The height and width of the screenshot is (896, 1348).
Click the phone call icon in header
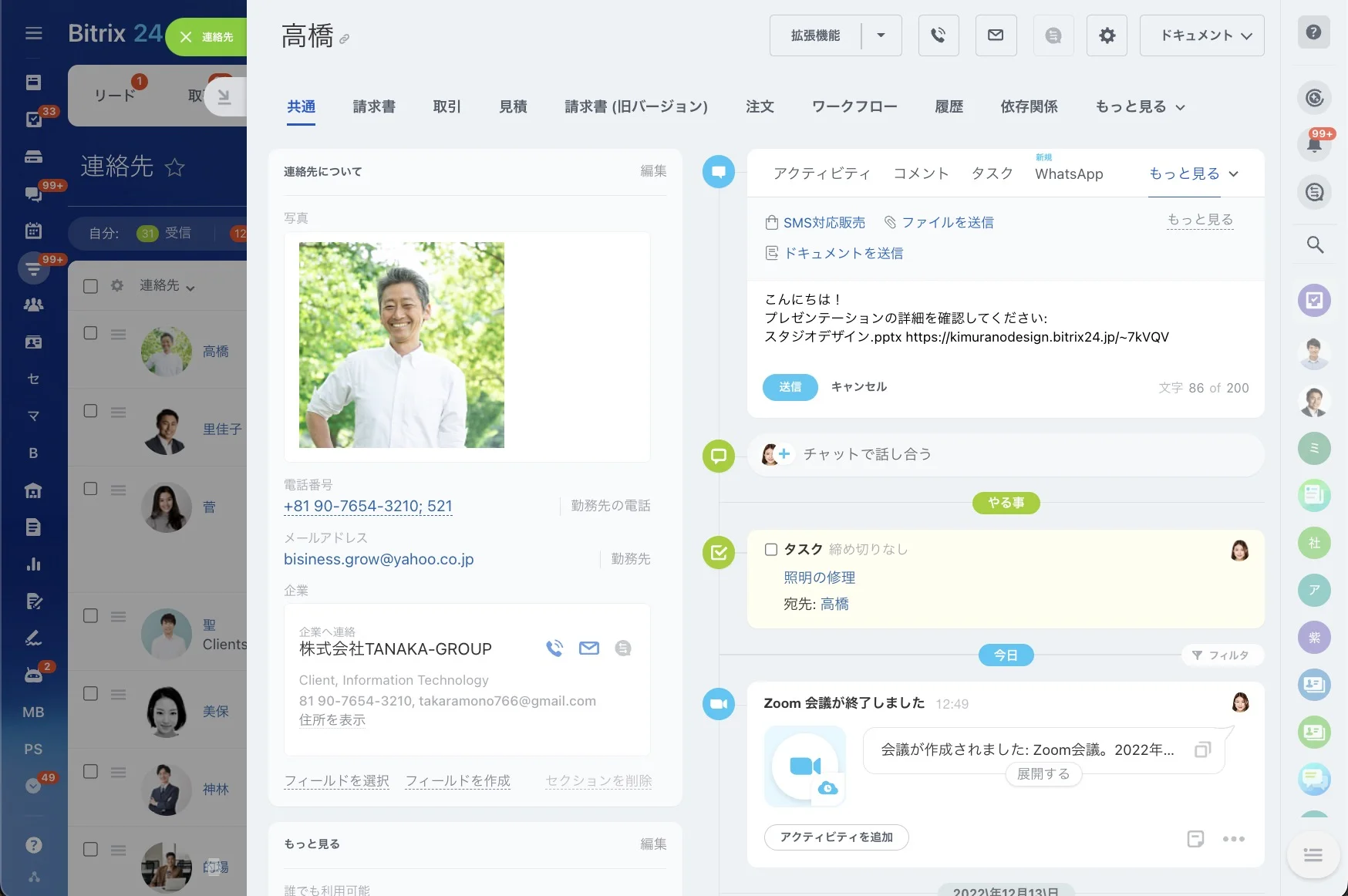(x=938, y=35)
